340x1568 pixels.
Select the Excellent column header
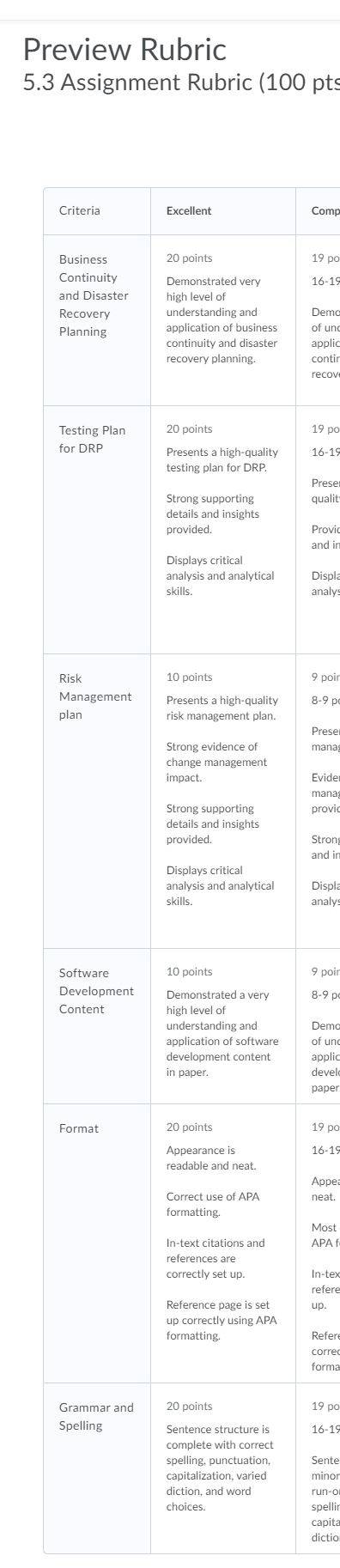tap(189, 210)
